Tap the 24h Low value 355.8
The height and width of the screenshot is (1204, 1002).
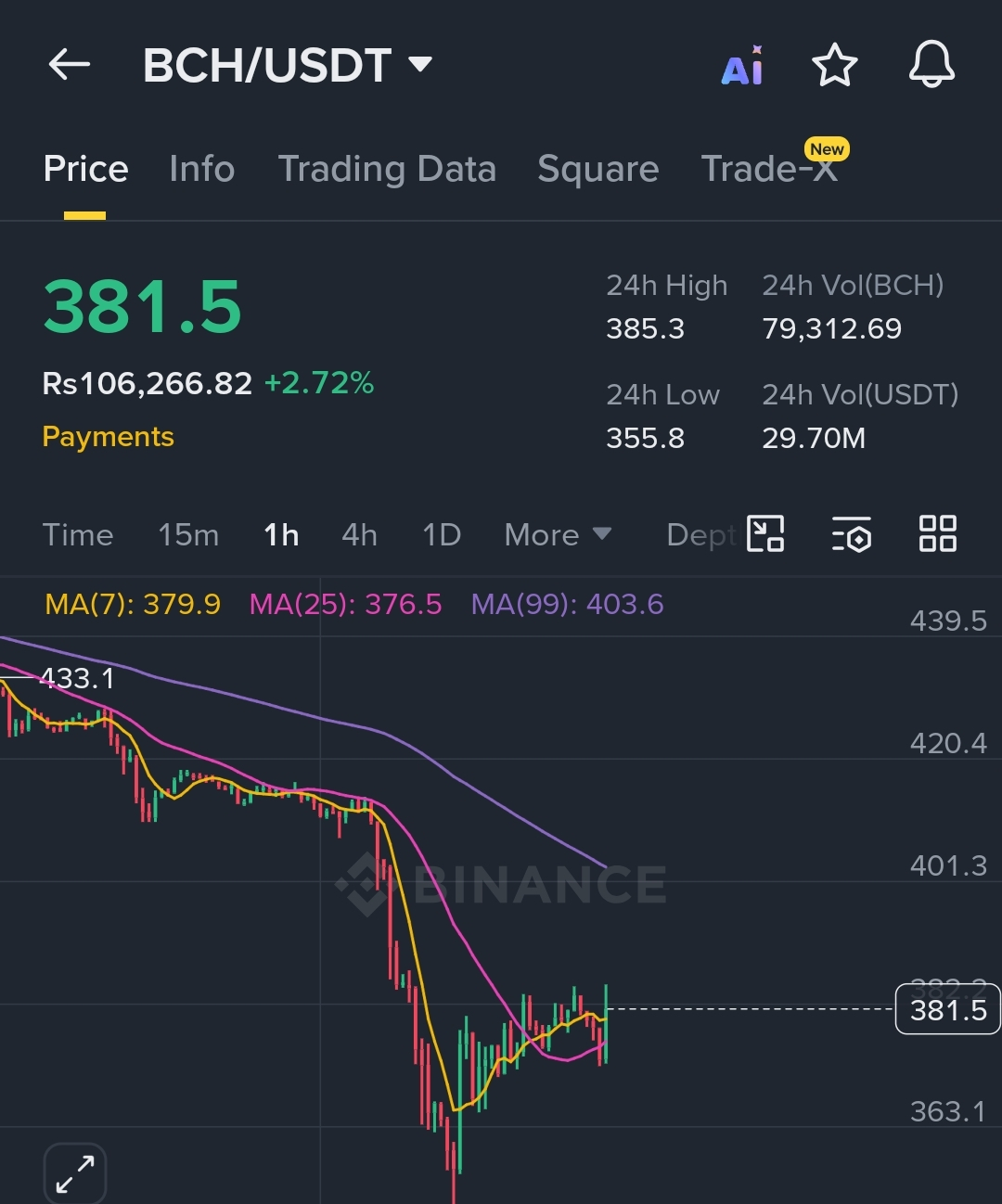click(x=645, y=438)
